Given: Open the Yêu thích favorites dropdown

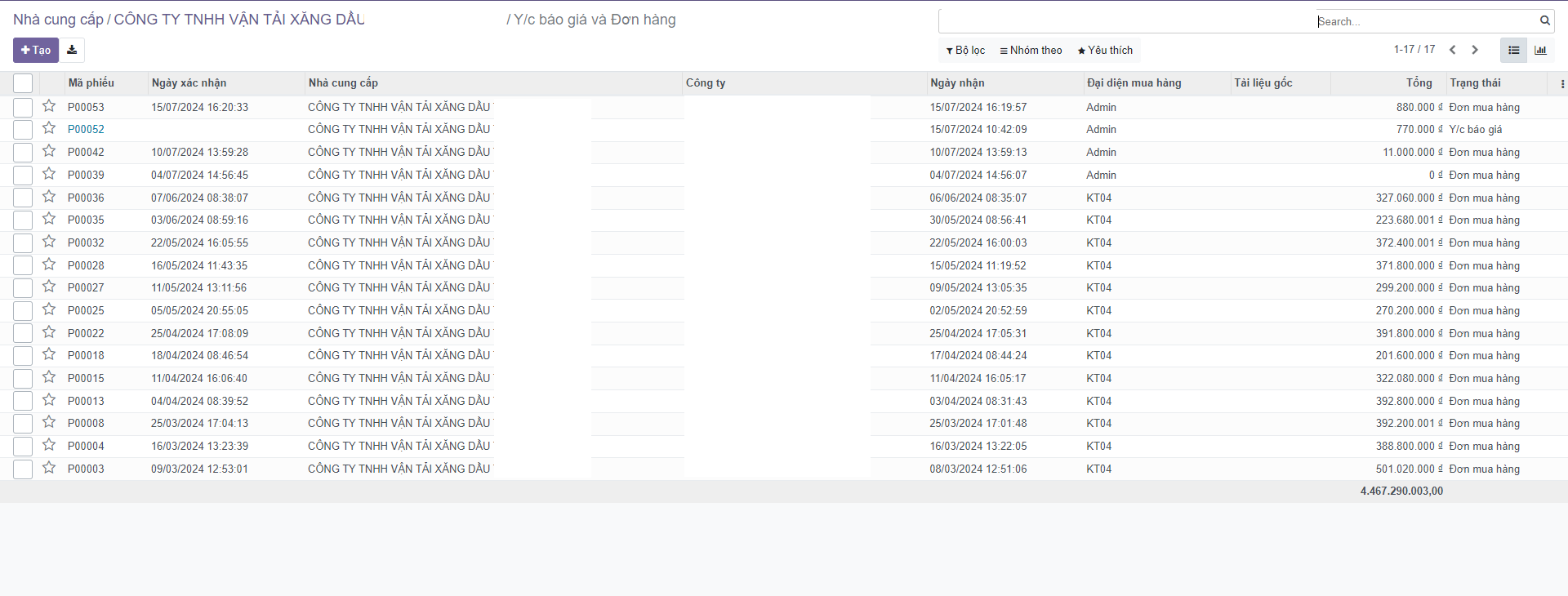Looking at the screenshot, I should coord(1105,51).
